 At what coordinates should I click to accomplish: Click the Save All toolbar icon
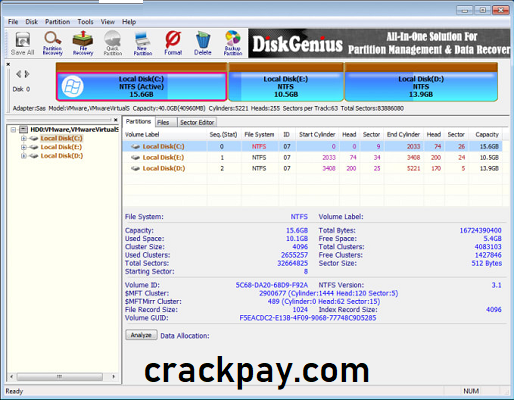coord(22,43)
